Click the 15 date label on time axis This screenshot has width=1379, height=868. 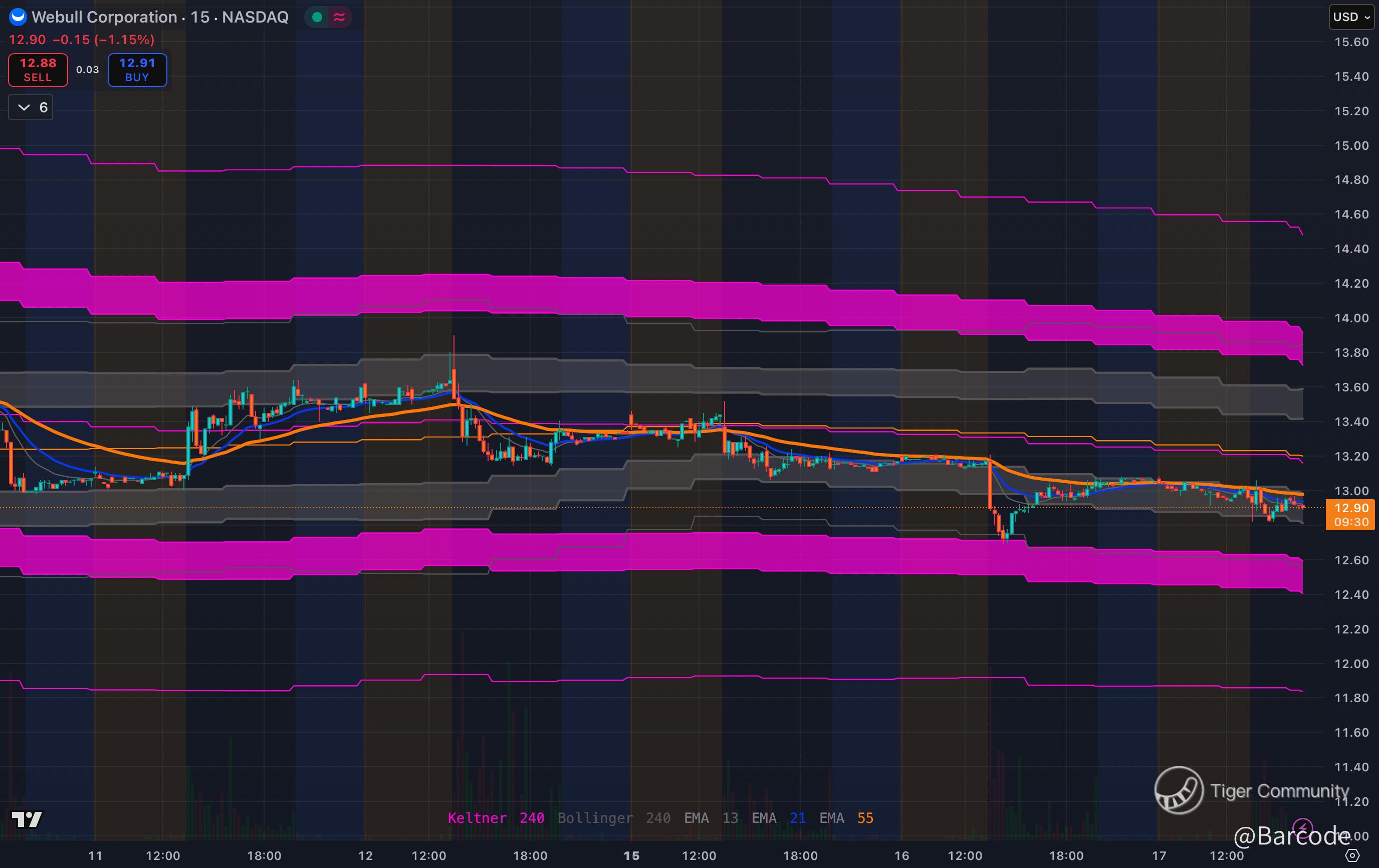coord(631,855)
